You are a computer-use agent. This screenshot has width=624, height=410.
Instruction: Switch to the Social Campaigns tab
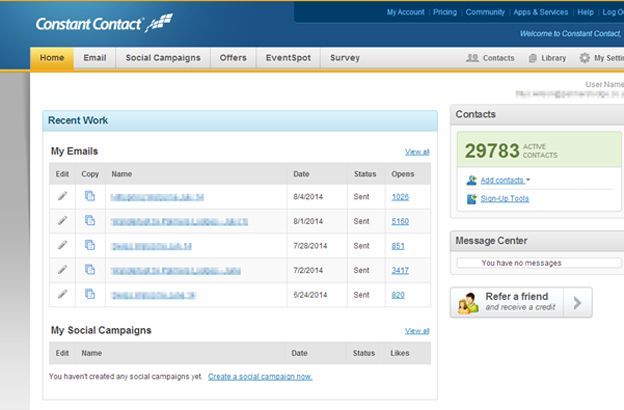(163, 58)
